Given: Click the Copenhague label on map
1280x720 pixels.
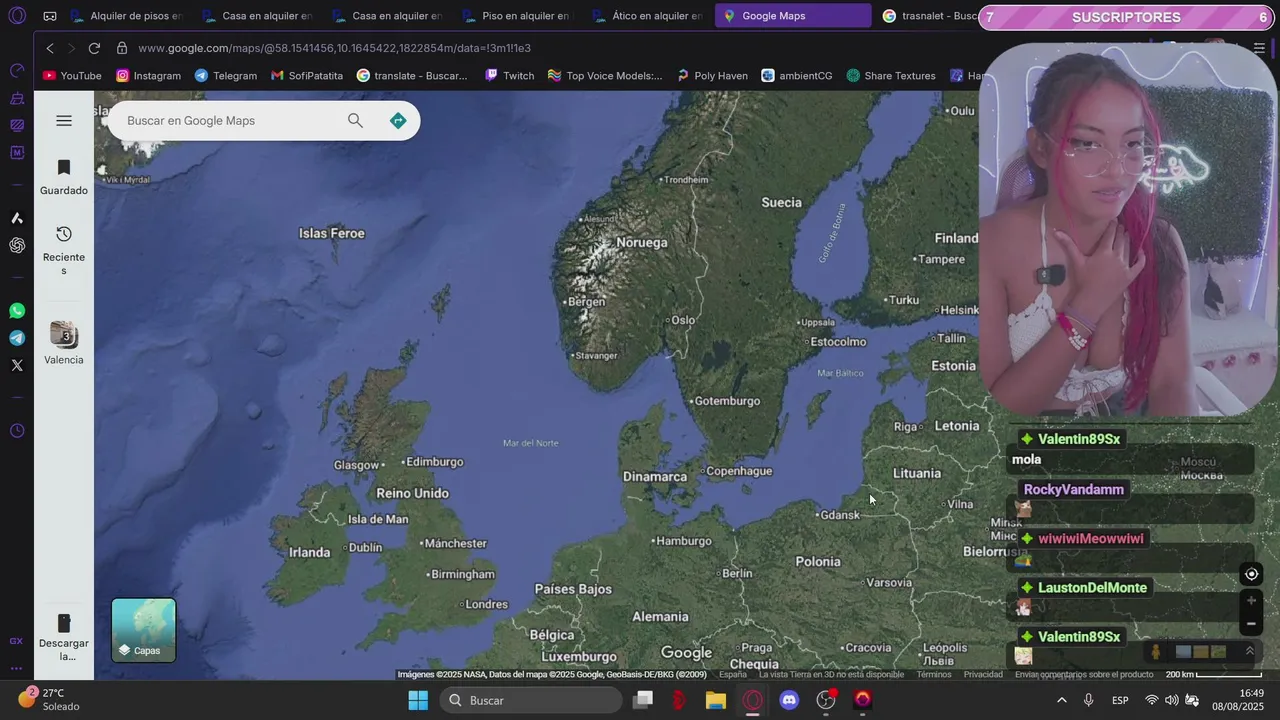Looking at the screenshot, I should (x=739, y=471).
